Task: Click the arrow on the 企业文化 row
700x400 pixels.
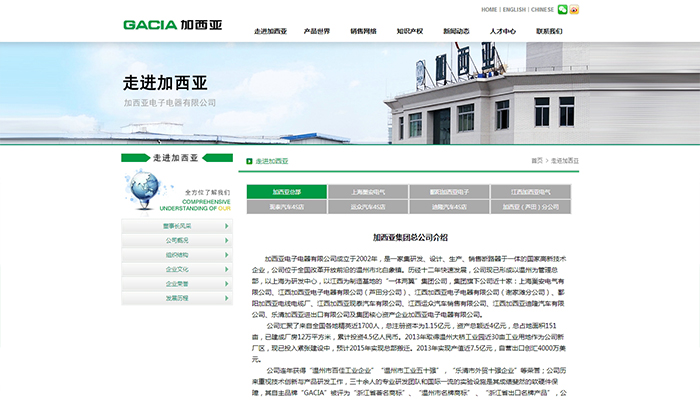Action: coord(226,269)
